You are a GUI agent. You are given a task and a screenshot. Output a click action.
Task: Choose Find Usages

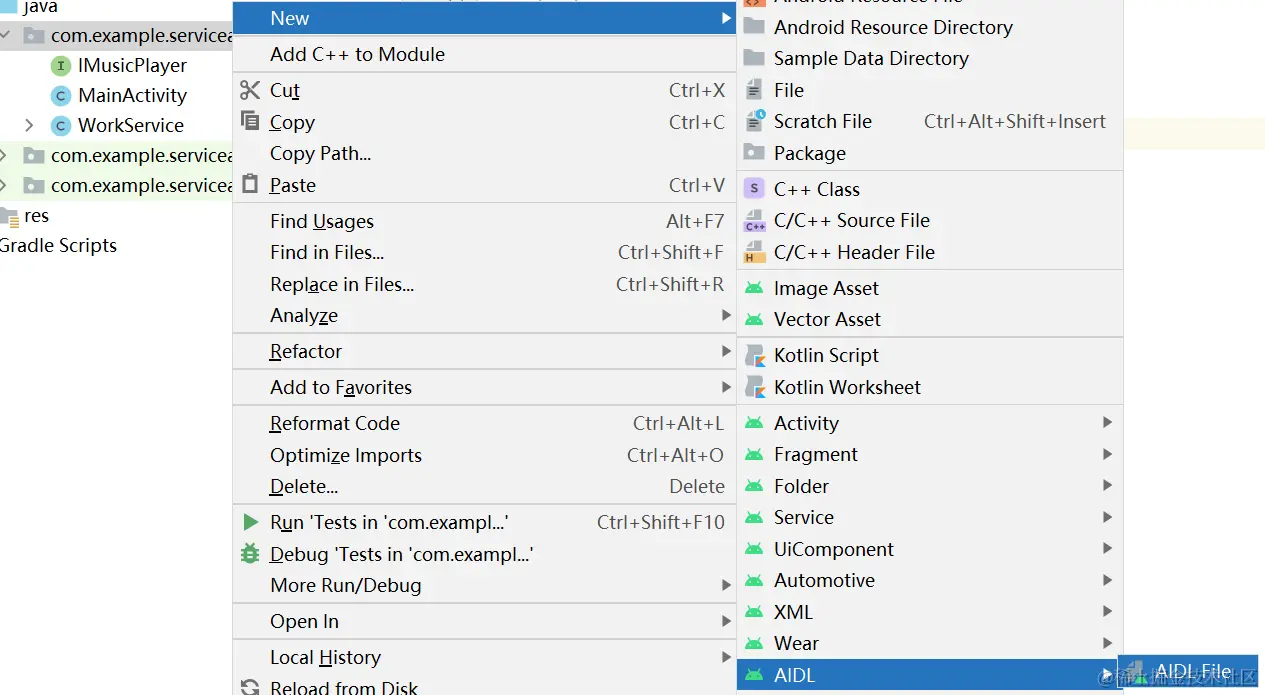click(x=484, y=221)
